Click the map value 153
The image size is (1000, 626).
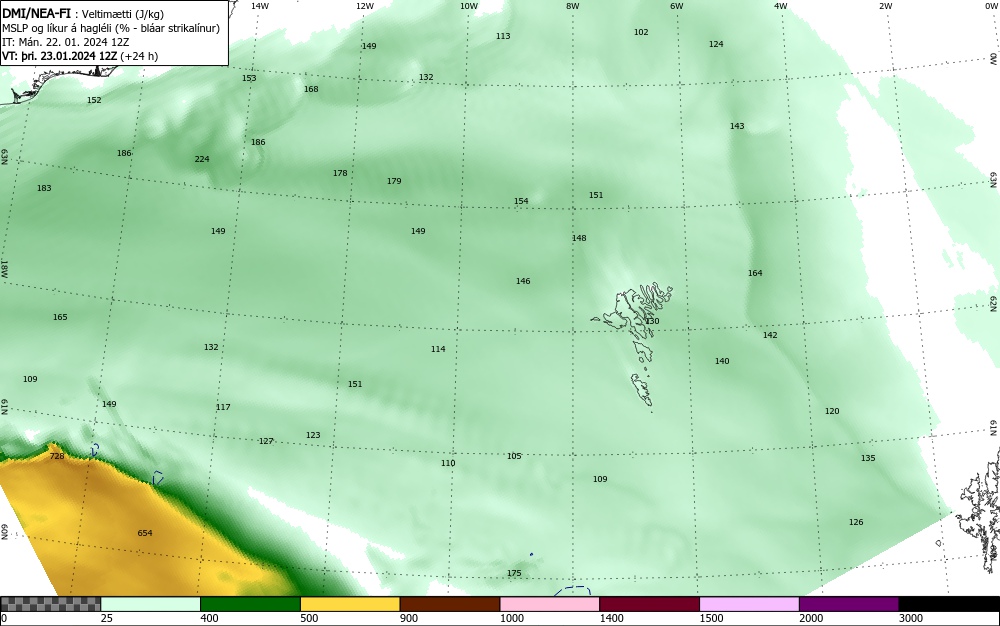pyautogui.click(x=249, y=78)
